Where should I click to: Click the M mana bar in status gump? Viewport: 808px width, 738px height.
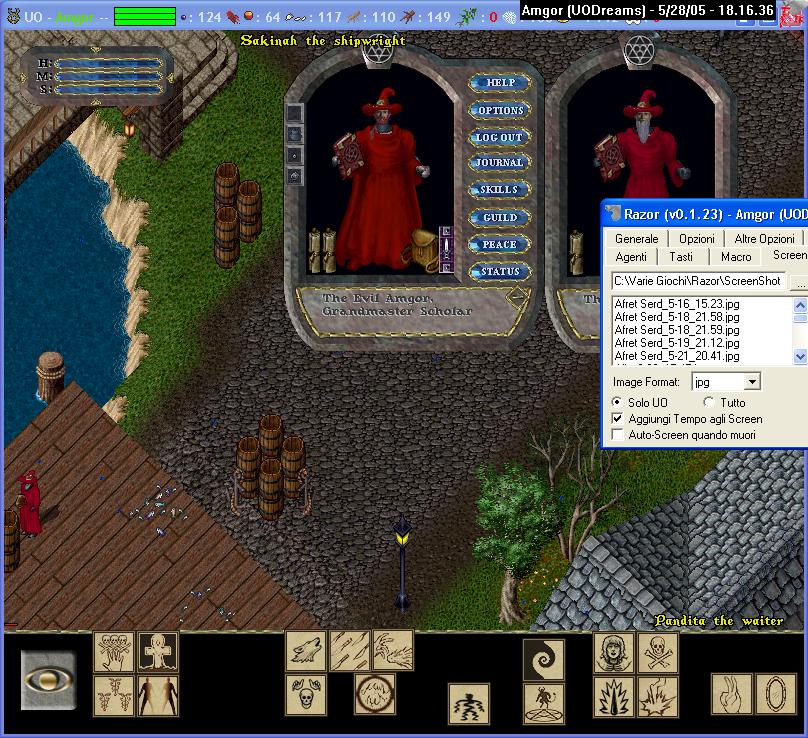click(x=108, y=77)
